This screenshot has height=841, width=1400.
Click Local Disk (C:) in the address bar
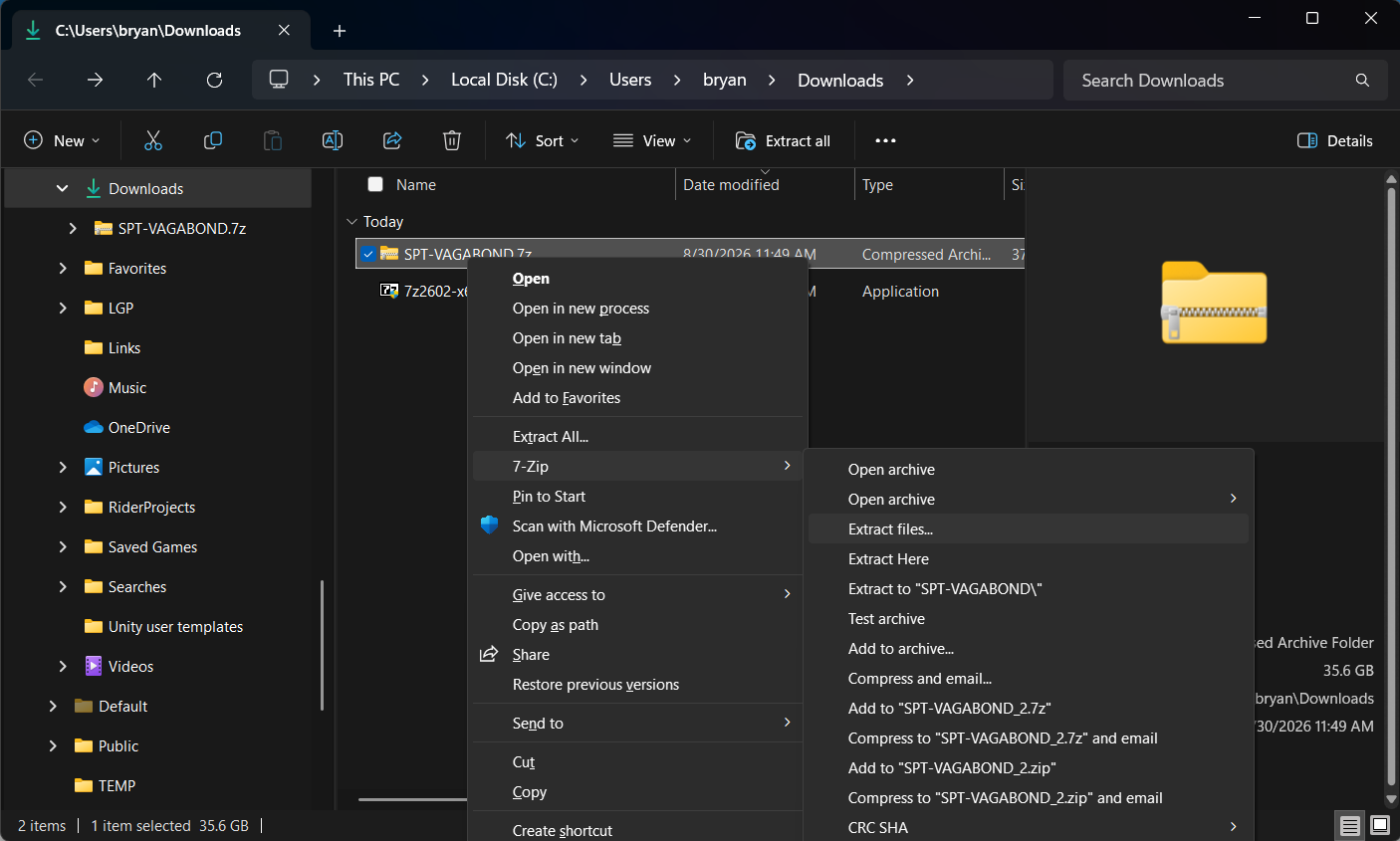[x=504, y=80]
